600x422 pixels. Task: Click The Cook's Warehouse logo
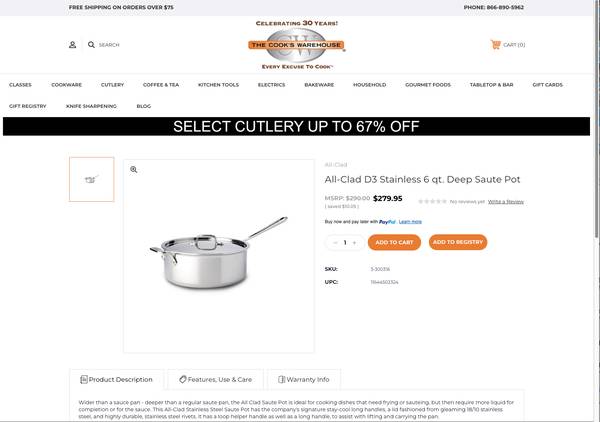click(x=297, y=45)
